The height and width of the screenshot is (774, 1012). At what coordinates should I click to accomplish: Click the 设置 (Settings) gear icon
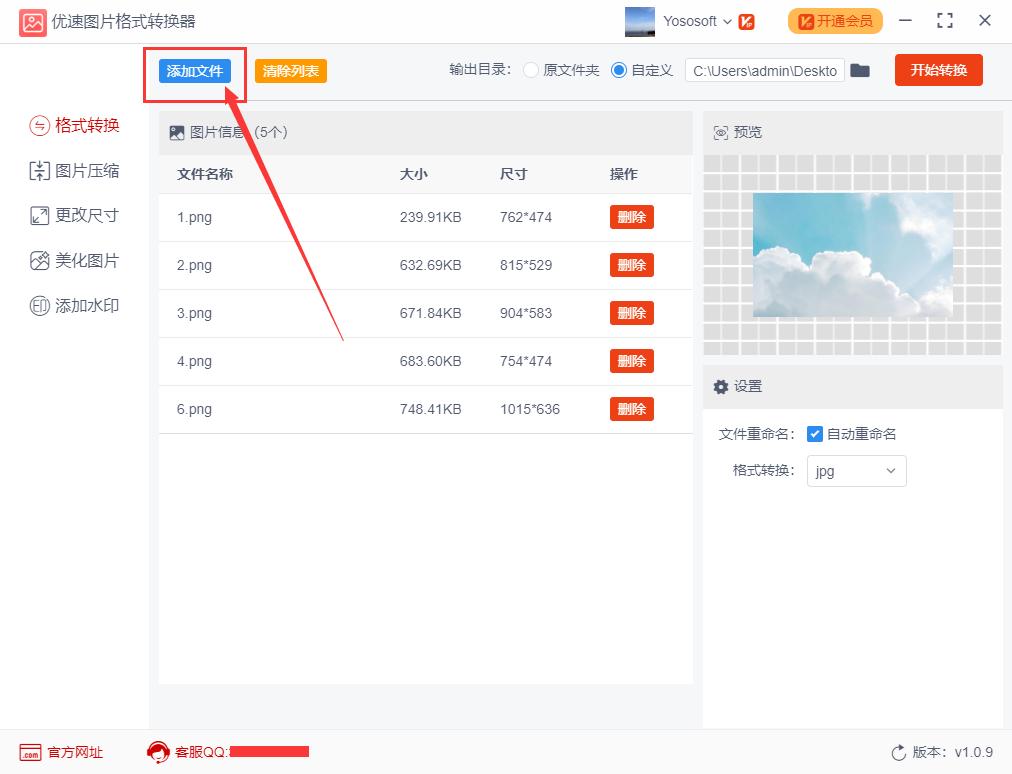(x=721, y=386)
